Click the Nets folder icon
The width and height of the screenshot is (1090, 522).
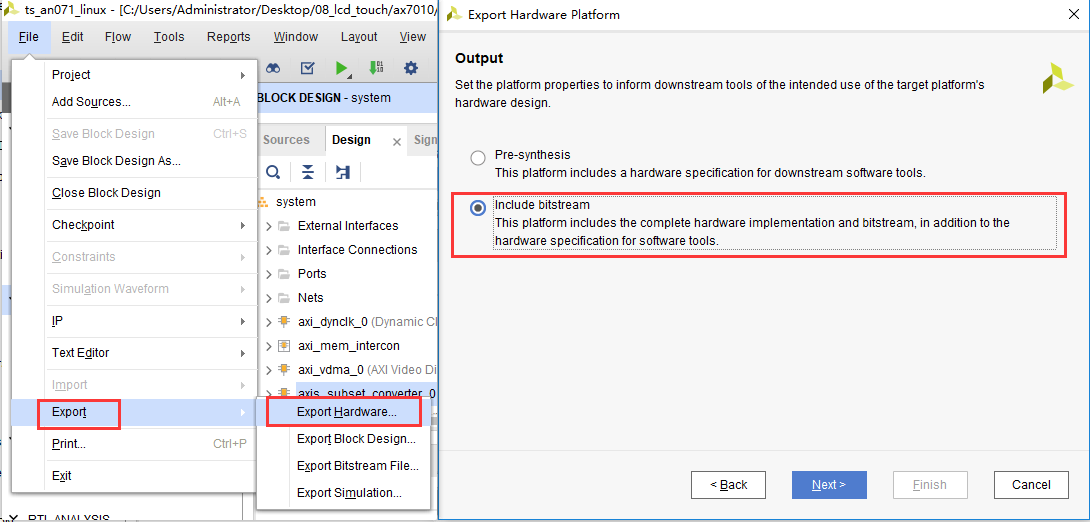[x=284, y=297]
